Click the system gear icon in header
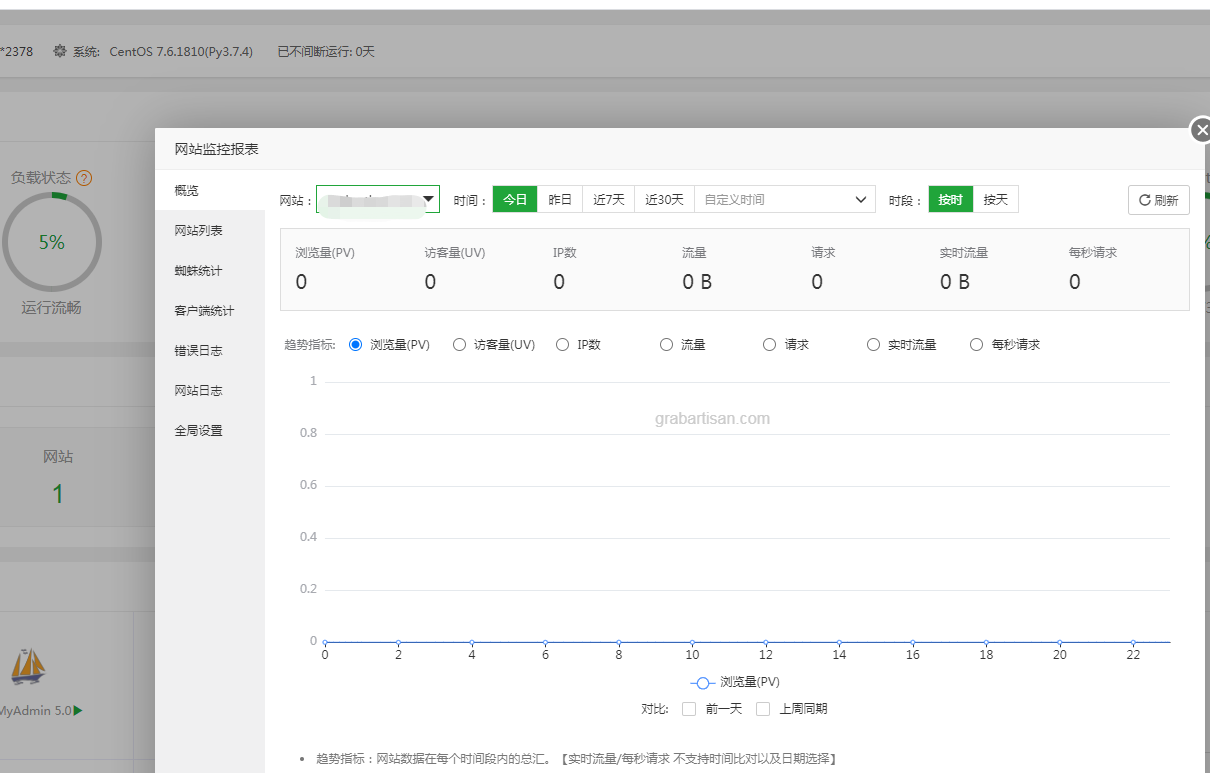The width and height of the screenshot is (1210, 773). [60, 51]
